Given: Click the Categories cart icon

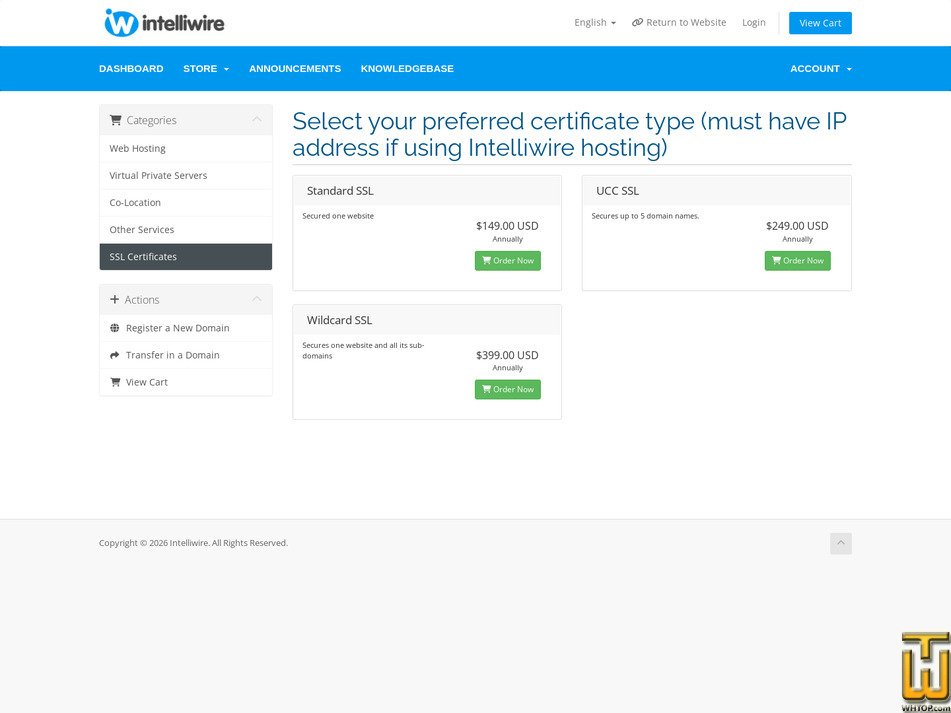Looking at the screenshot, I should [115, 120].
